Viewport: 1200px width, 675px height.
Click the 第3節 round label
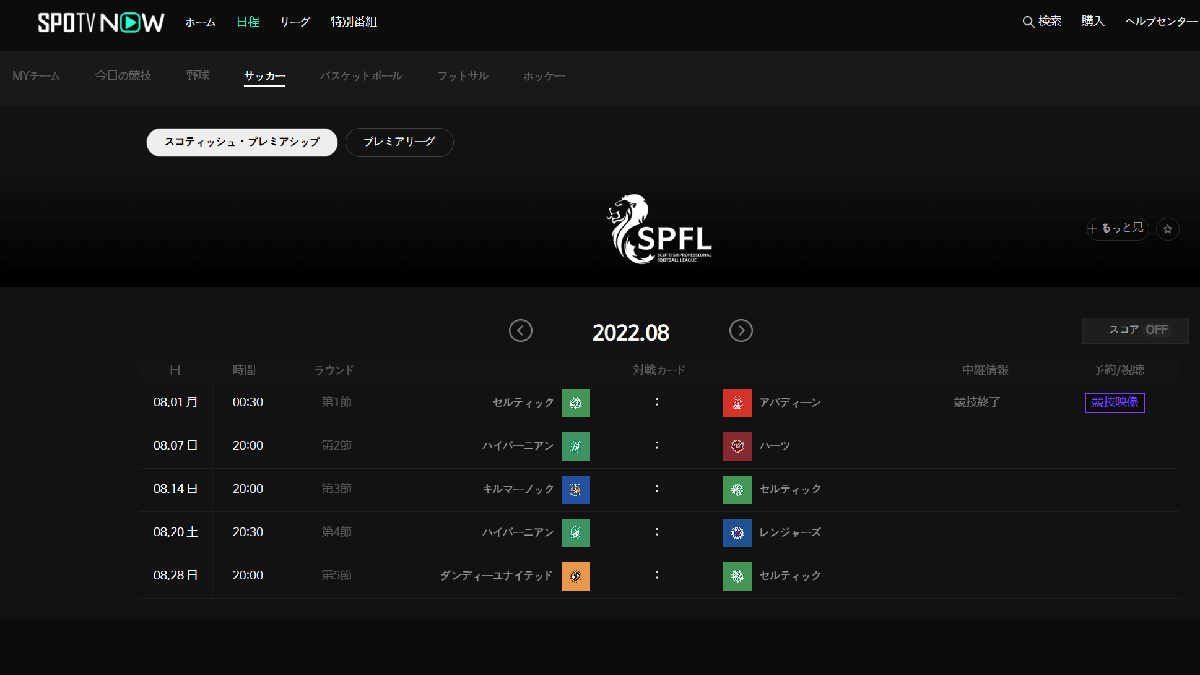[x=336, y=490]
